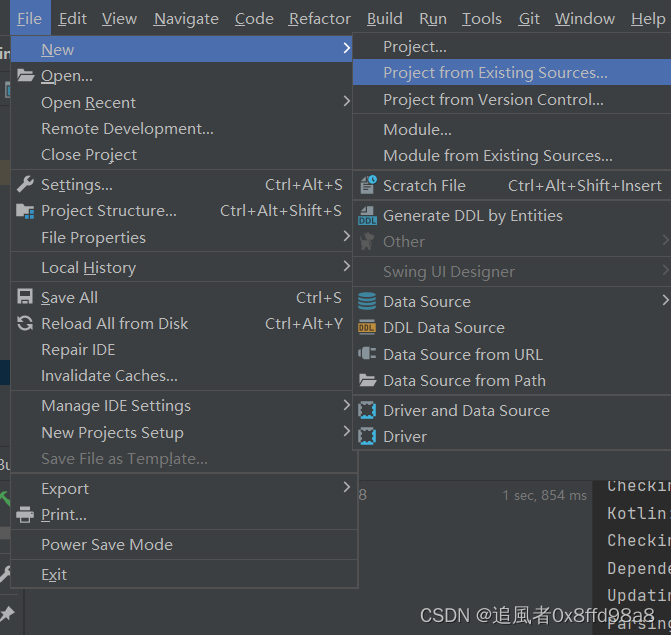
Task: Expand the Open Recent submenu
Action: (346, 102)
